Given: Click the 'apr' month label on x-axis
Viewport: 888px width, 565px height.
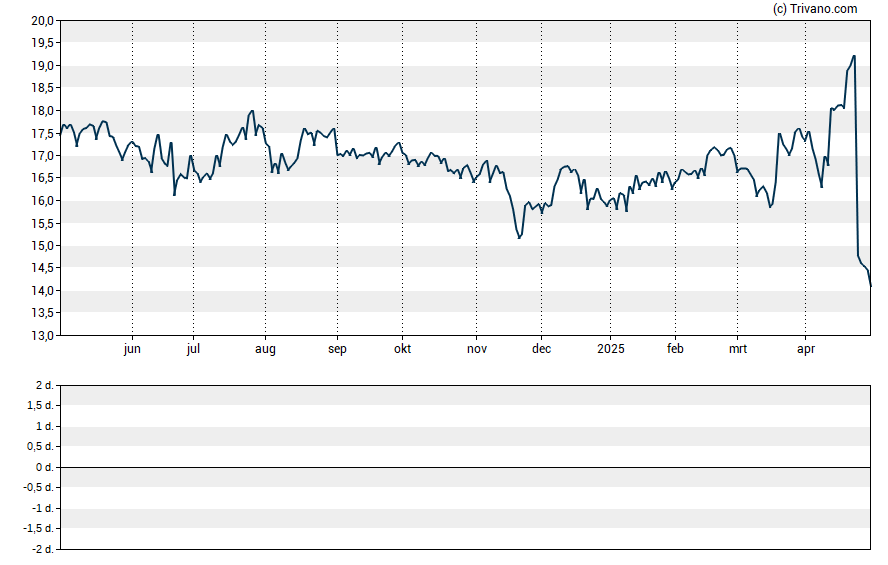Looking at the screenshot, I should [805, 349].
